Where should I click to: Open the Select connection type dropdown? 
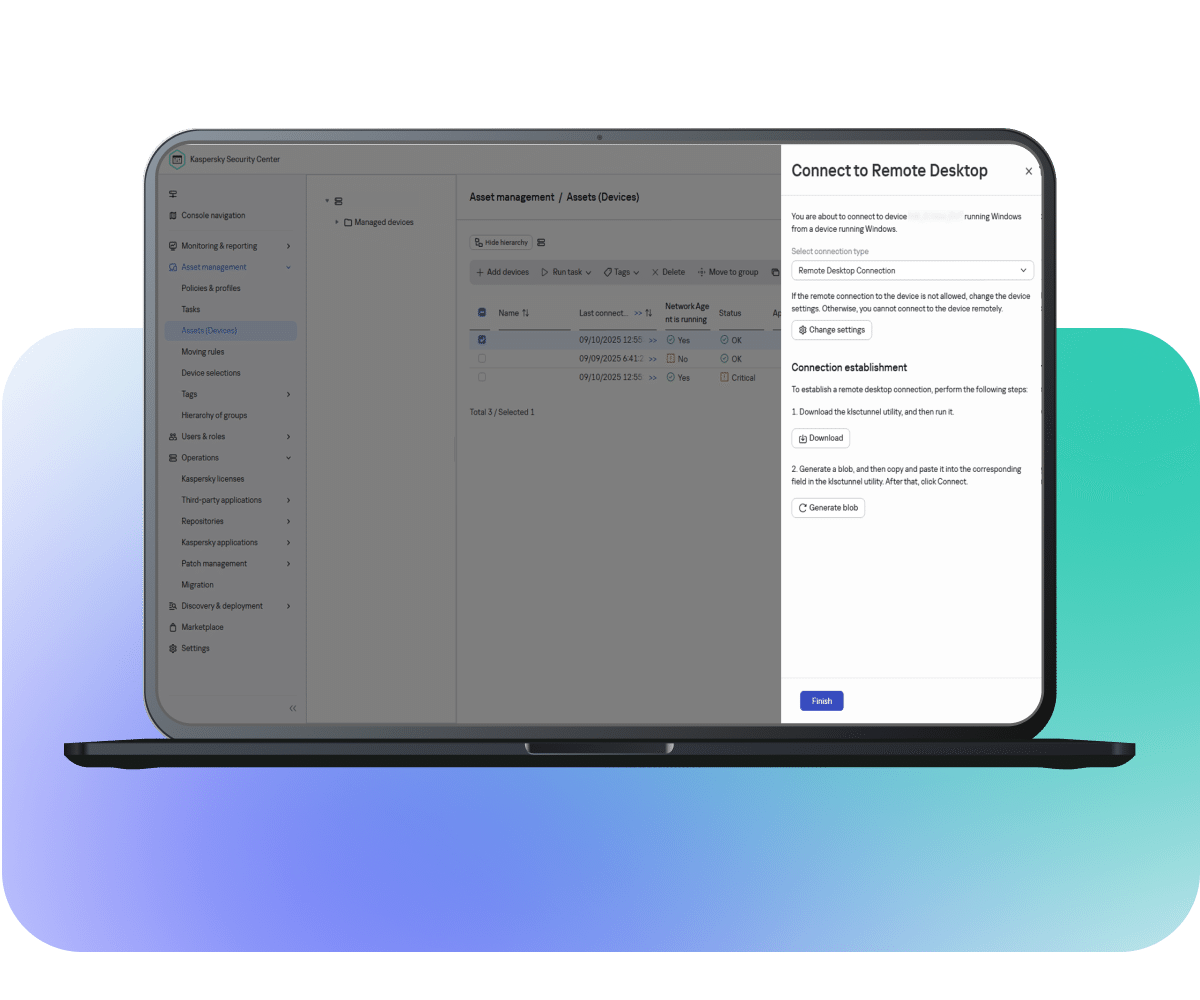click(x=912, y=271)
